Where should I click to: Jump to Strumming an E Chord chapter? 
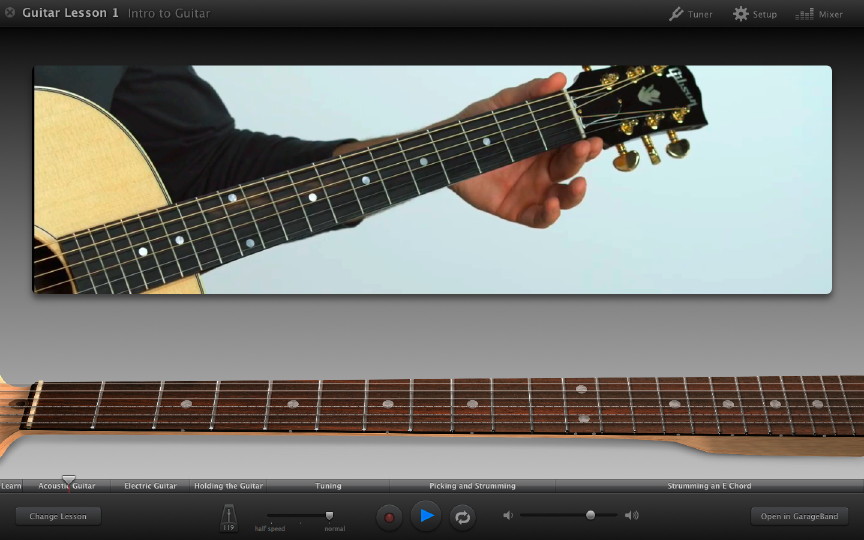pos(709,486)
